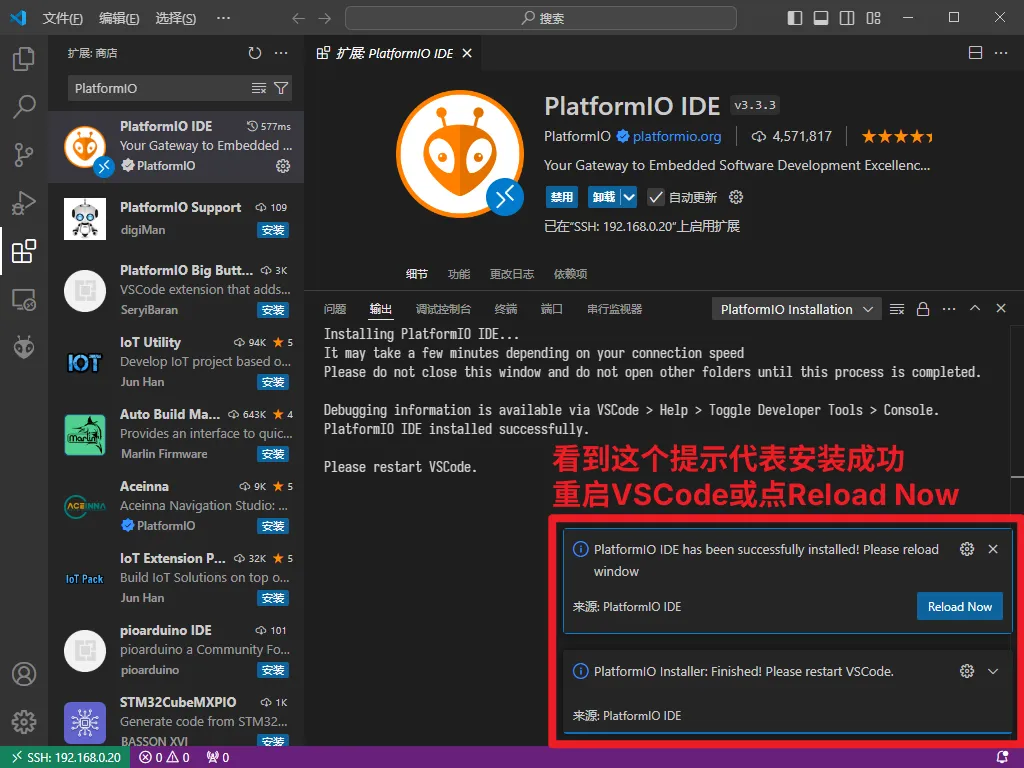Screen dimensions: 1024x768
Task: Split the editor layout
Action: pyautogui.click(x=975, y=53)
